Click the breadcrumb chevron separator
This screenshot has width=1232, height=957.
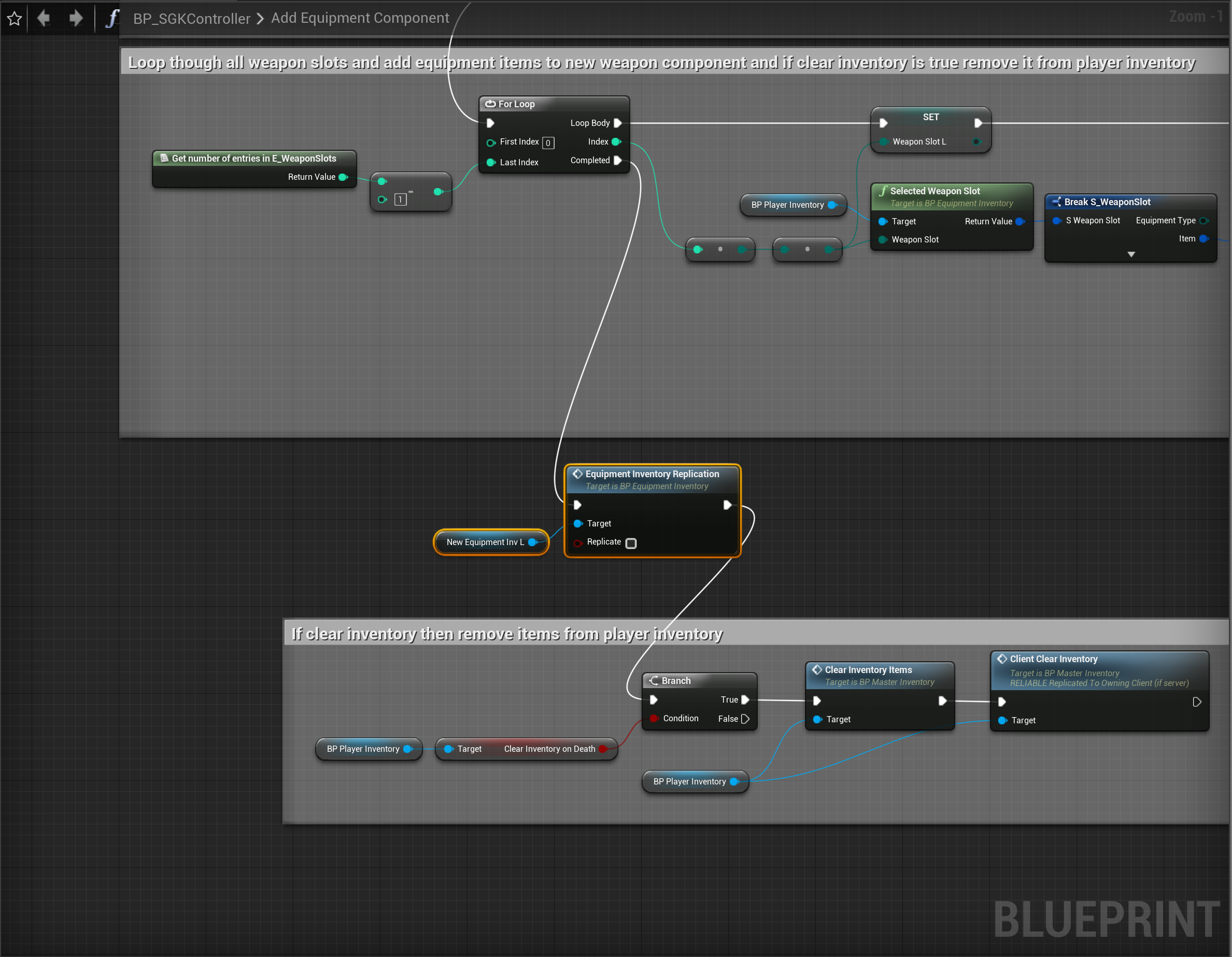[x=260, y=19]
